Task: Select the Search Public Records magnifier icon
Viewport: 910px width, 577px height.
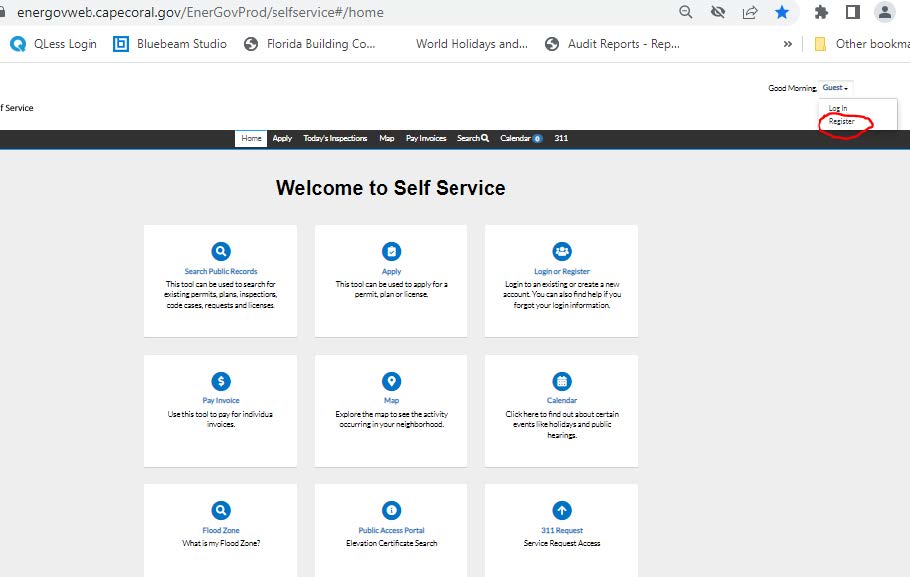Action: point(220,252)
